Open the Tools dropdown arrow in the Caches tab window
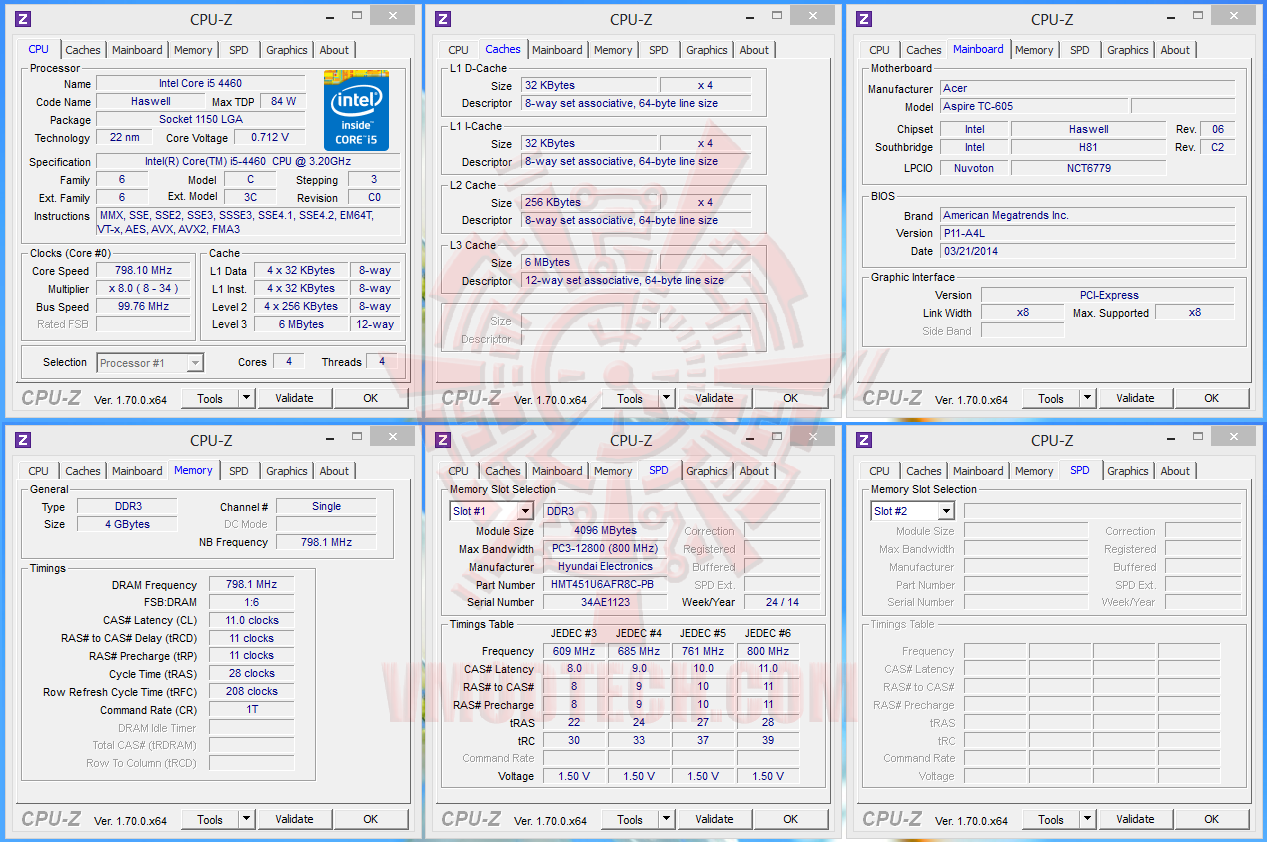This screenshot has height=842, width=1267. point(666,398)
